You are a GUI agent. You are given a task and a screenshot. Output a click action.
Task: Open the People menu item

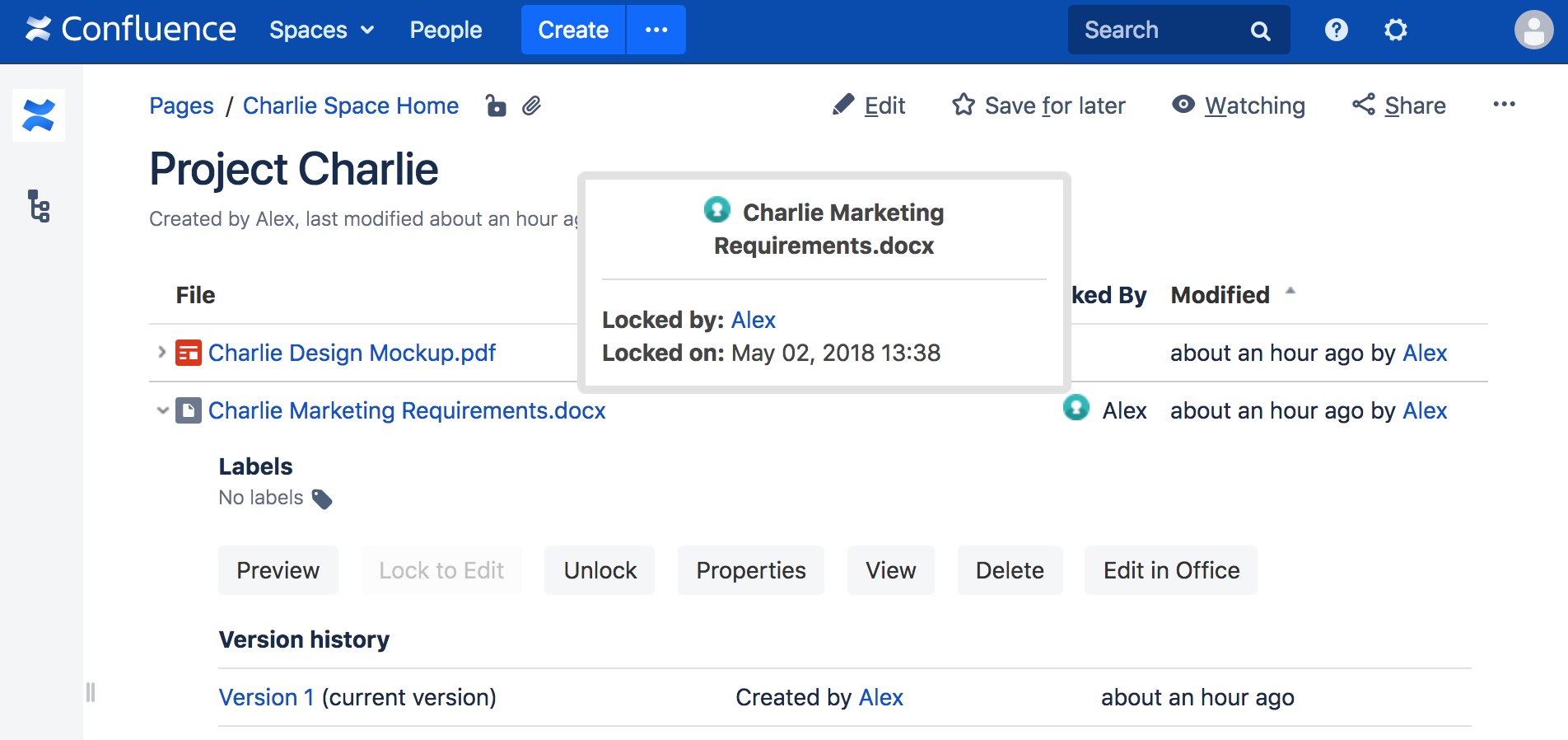point(446,30)
